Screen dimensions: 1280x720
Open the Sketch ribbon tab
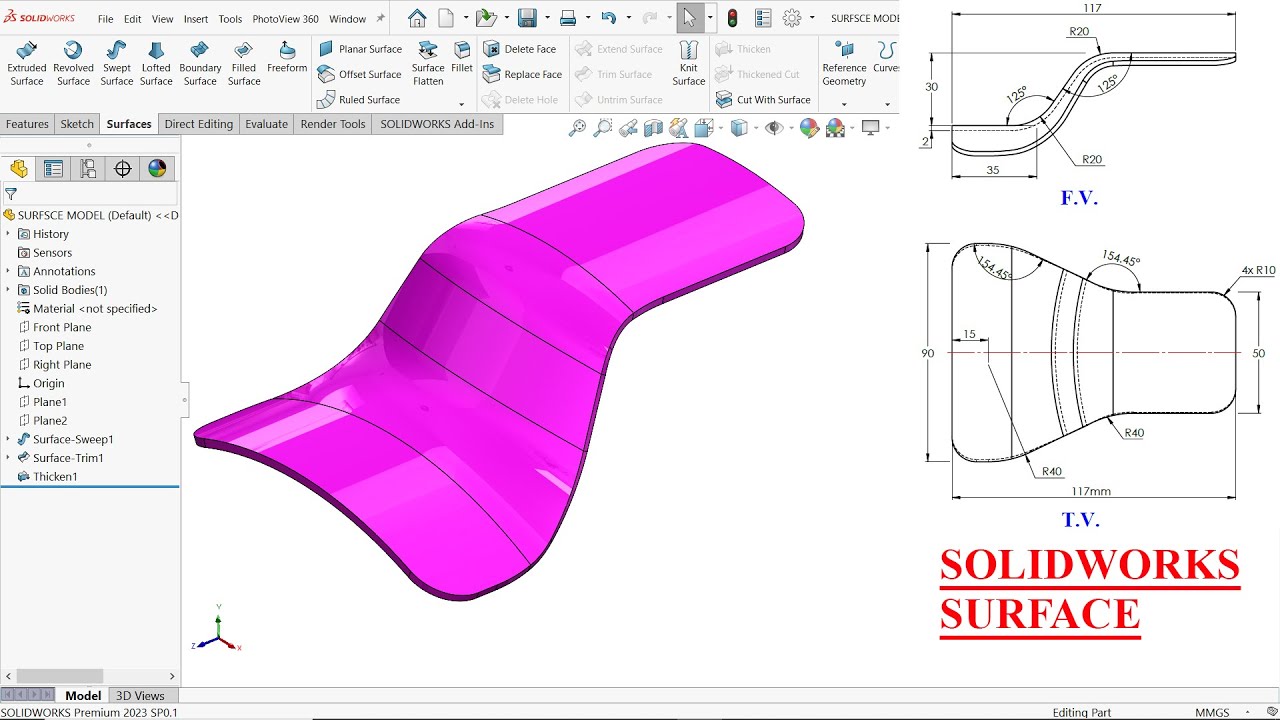click(77, 124)
